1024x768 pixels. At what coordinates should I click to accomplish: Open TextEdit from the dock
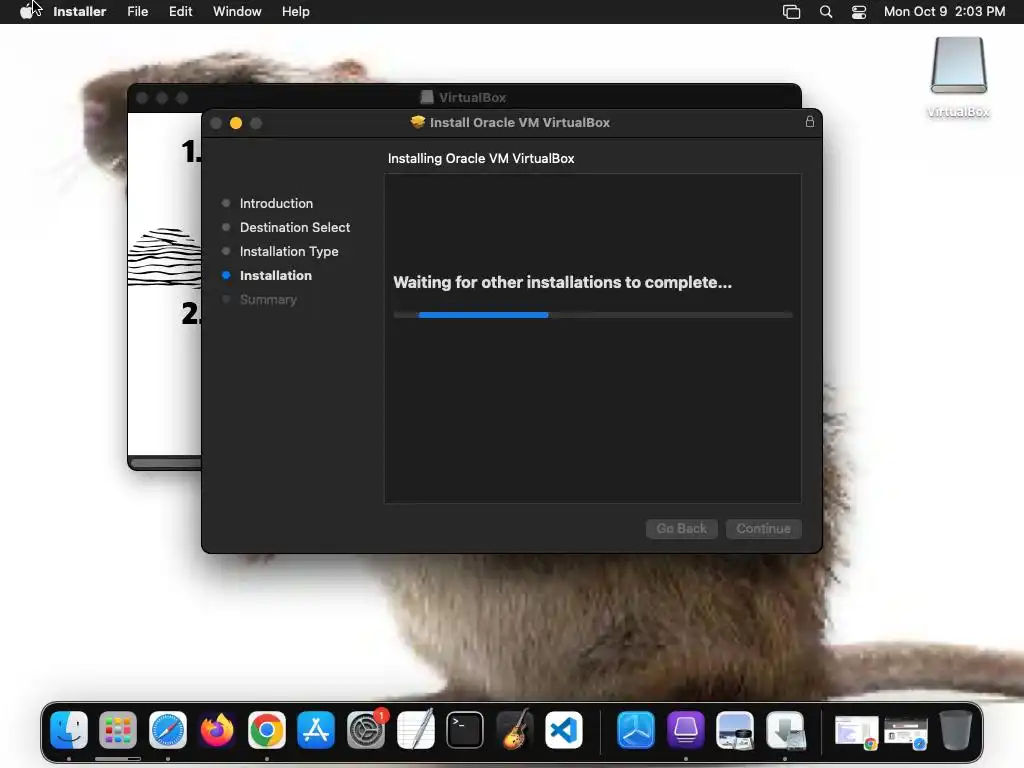(x=415, y=730)
